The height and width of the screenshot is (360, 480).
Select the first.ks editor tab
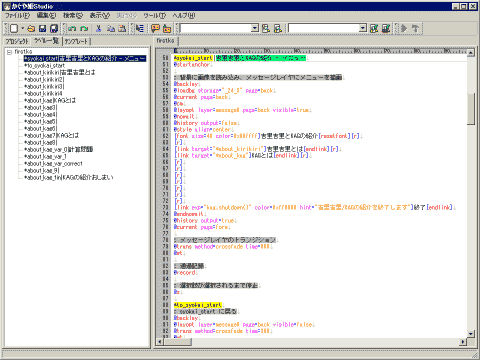166,41
